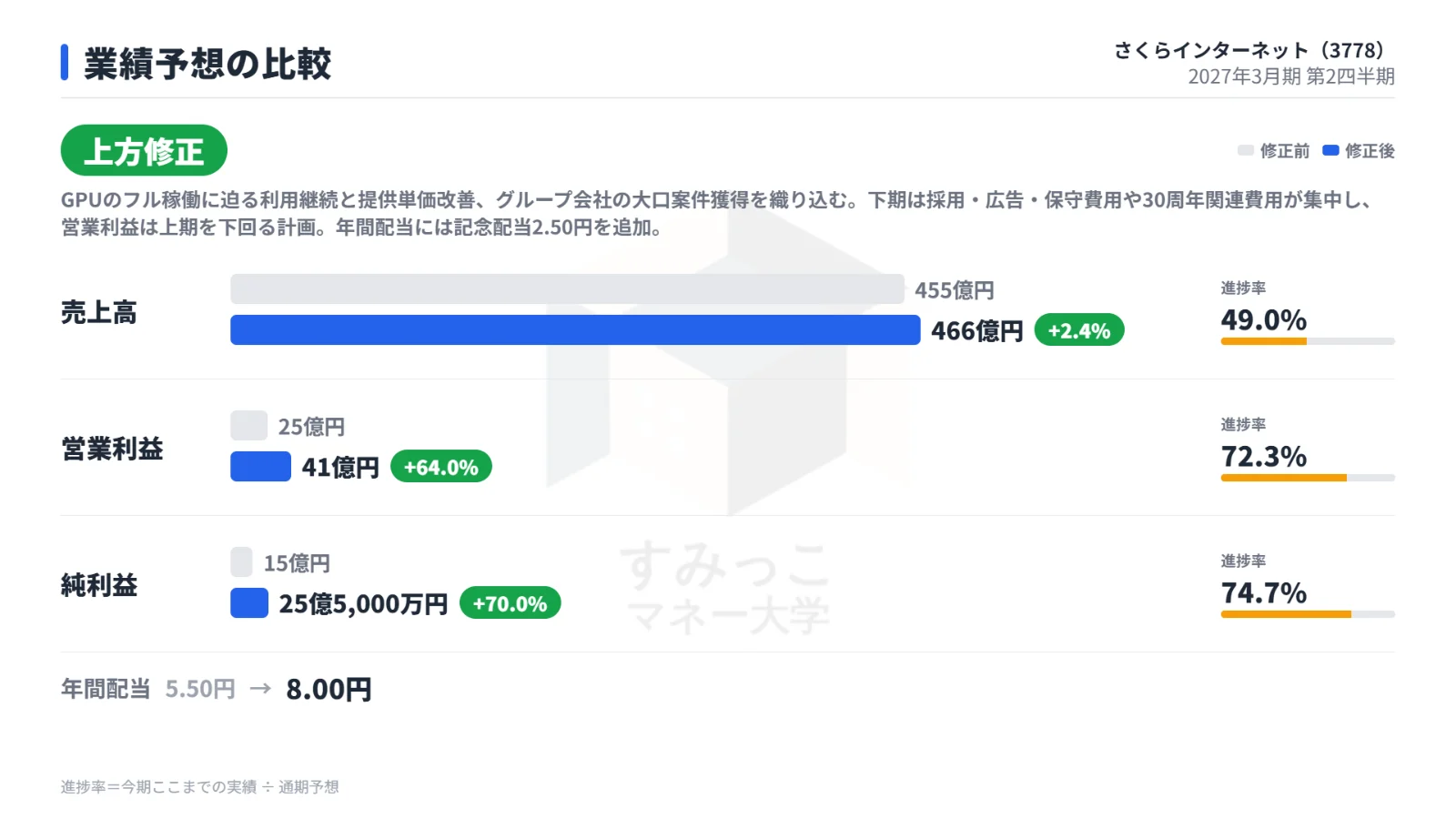
Task: Click the 49.0% progress rate value
Action: click(1264, 319)
